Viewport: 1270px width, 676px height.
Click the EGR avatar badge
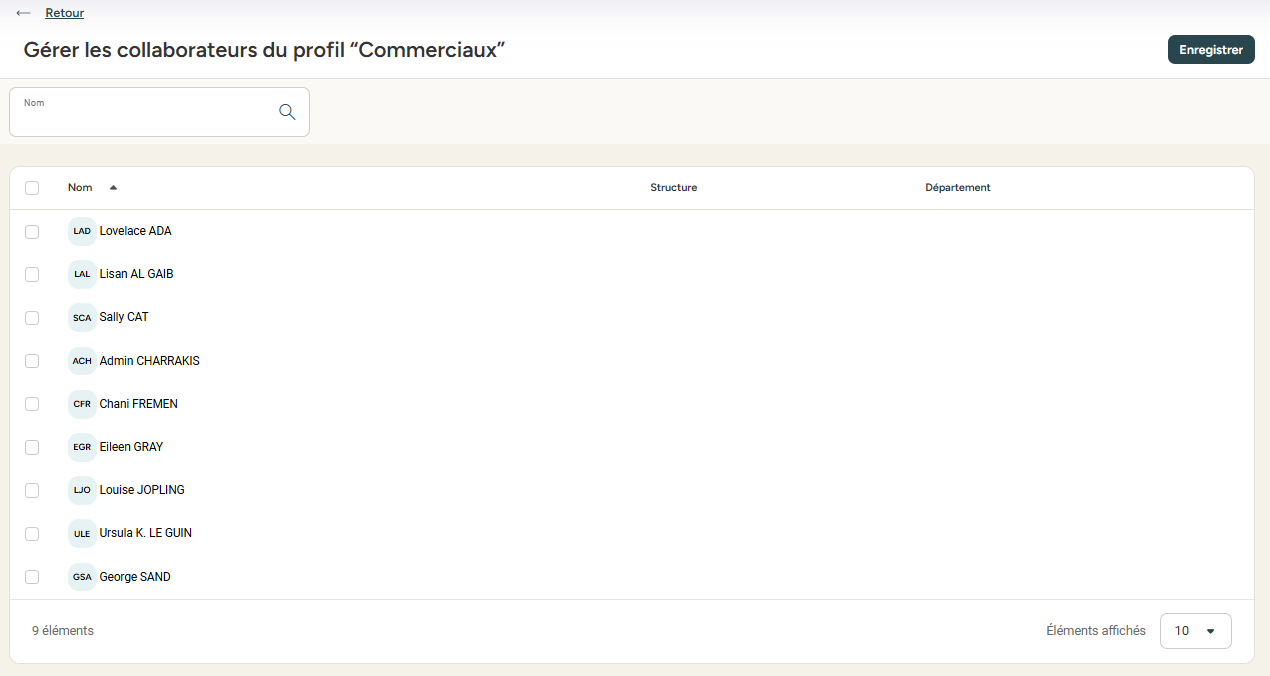82,447
